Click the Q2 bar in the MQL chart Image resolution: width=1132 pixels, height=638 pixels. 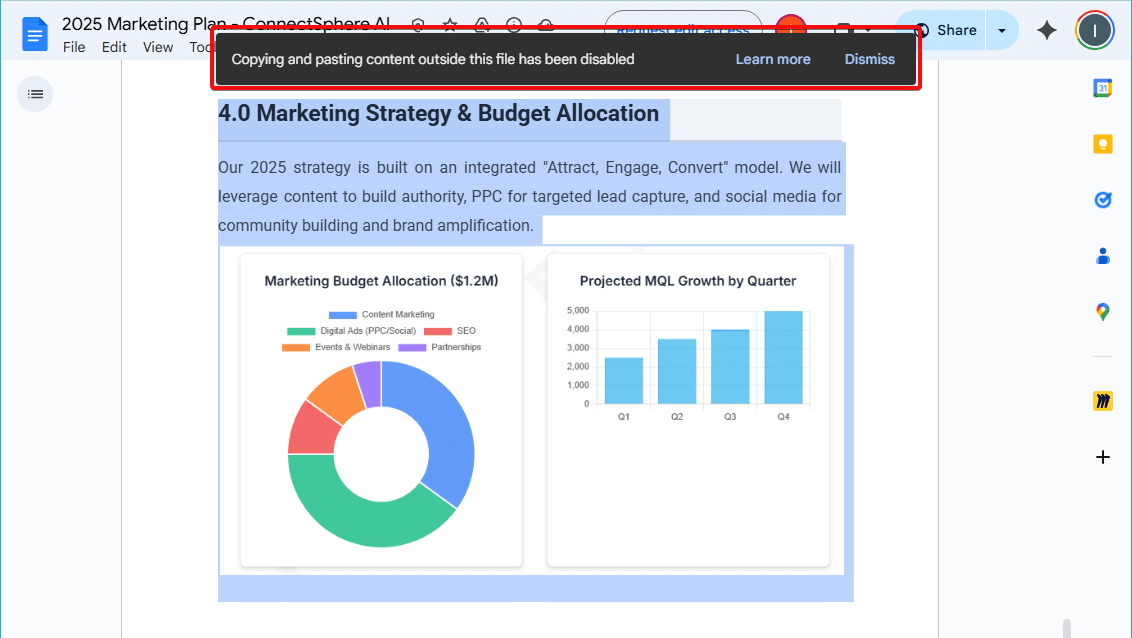677,371
